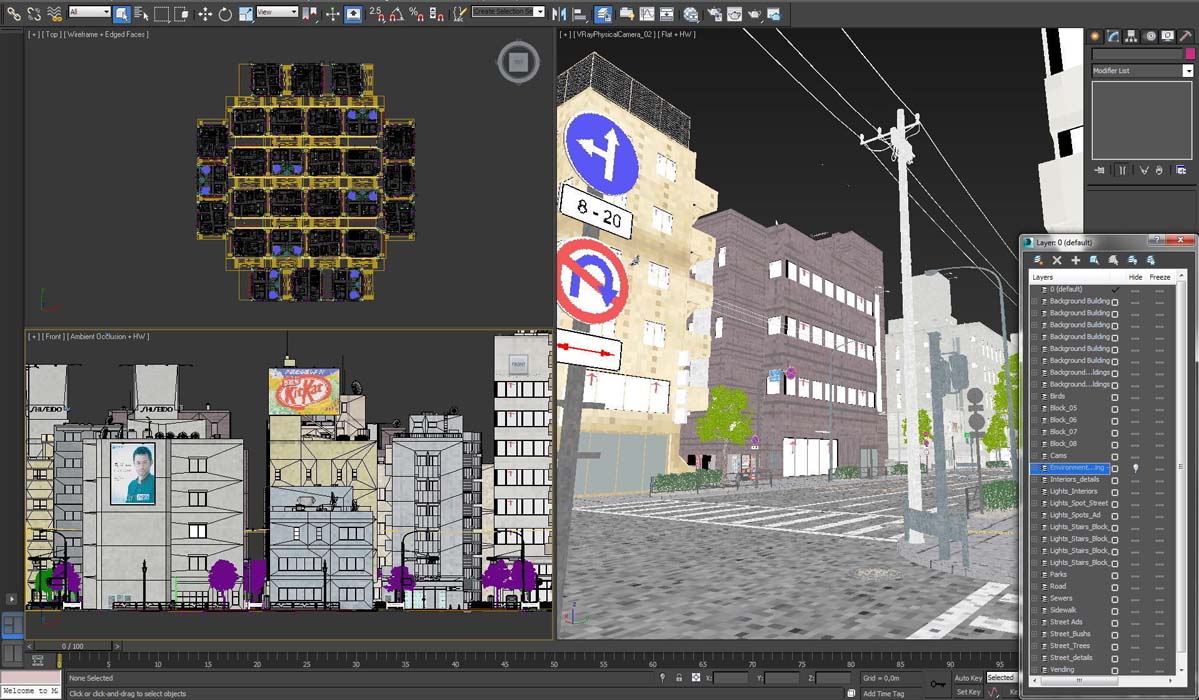Select the Select and Move tool
Viewport: 1199px width, 700px height.
(205, 14)
